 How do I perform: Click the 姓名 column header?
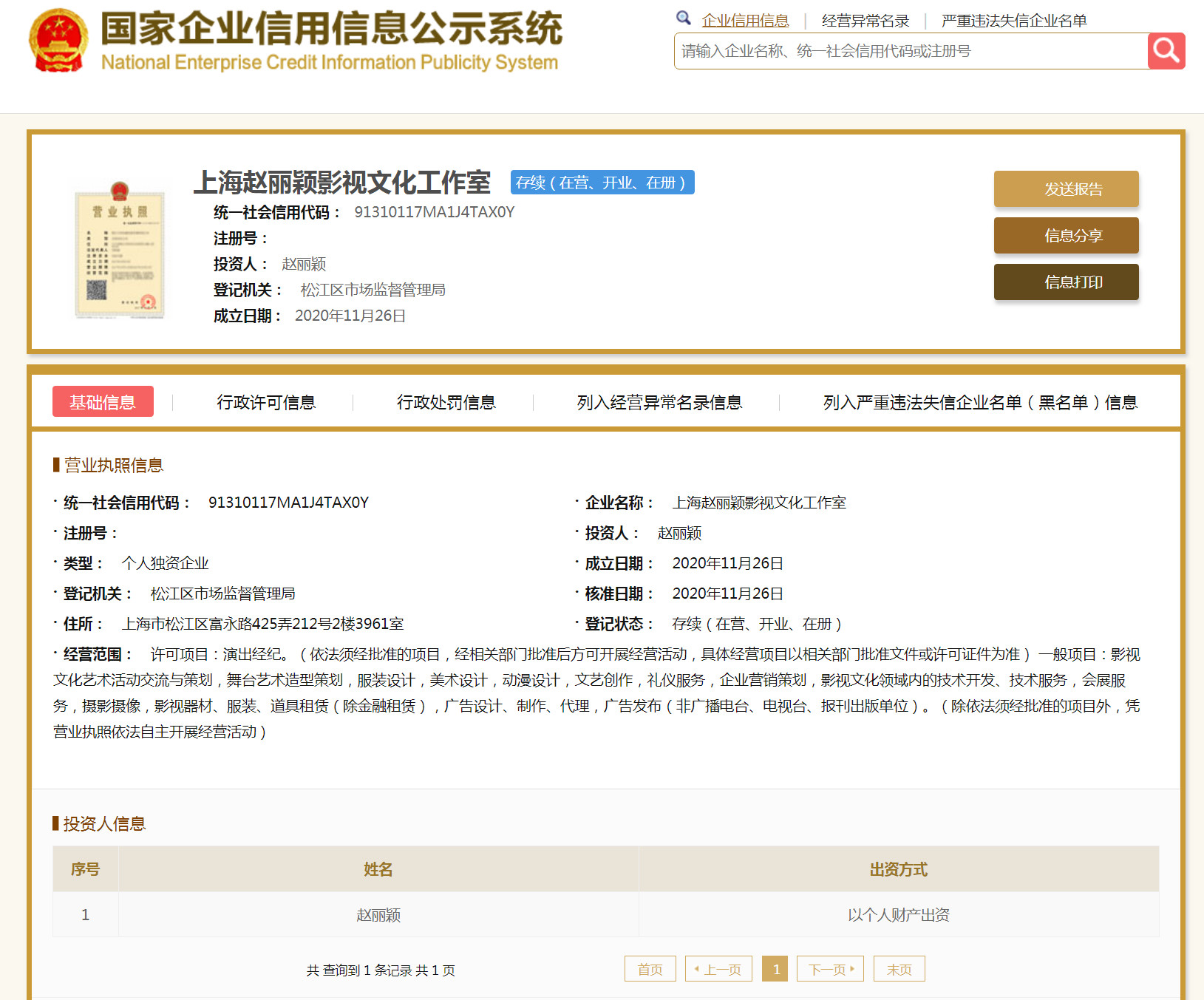pos(378,869)
